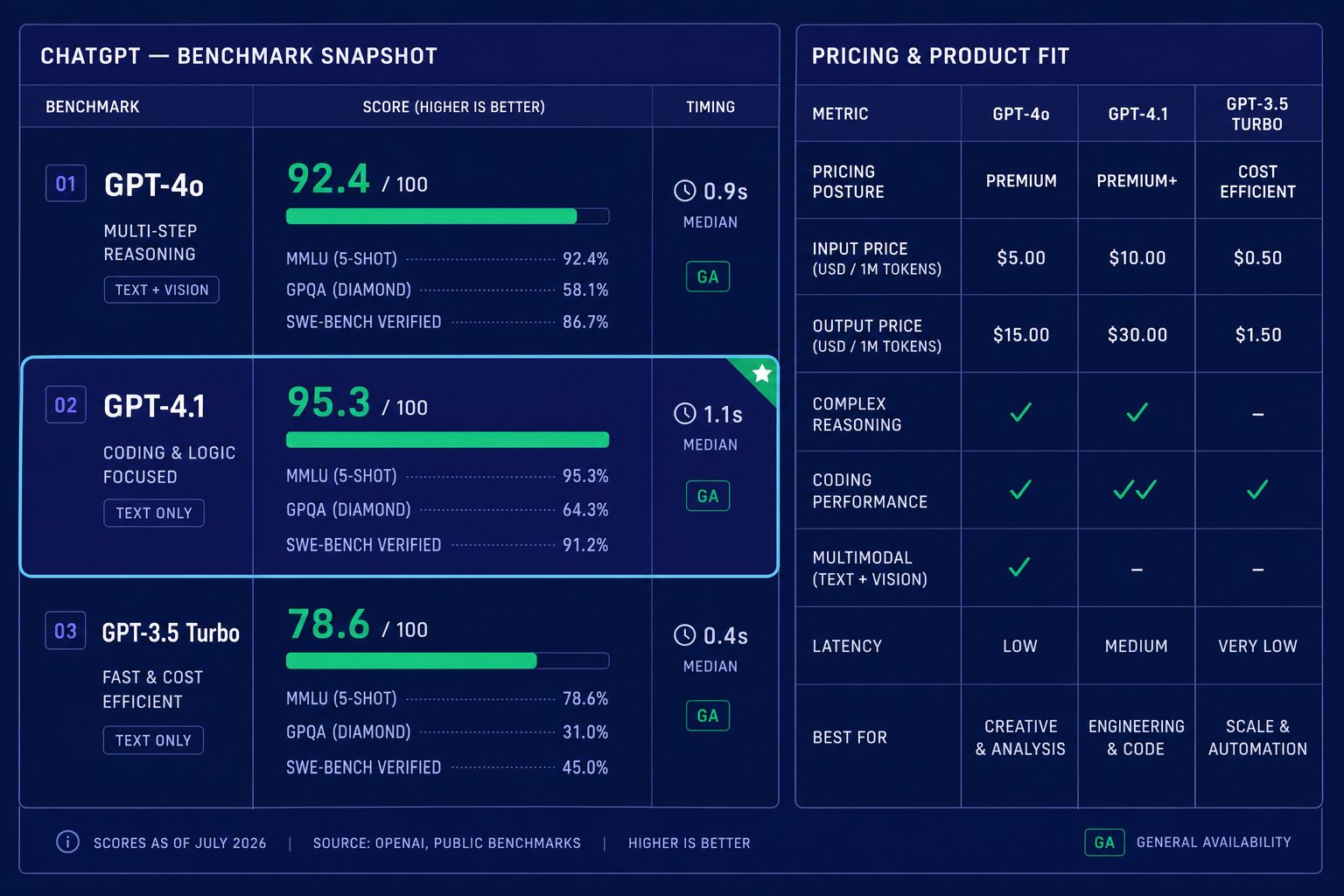Click the ENGINEERING & CODE best-for cell
1344x896 pixels.
1136,738
